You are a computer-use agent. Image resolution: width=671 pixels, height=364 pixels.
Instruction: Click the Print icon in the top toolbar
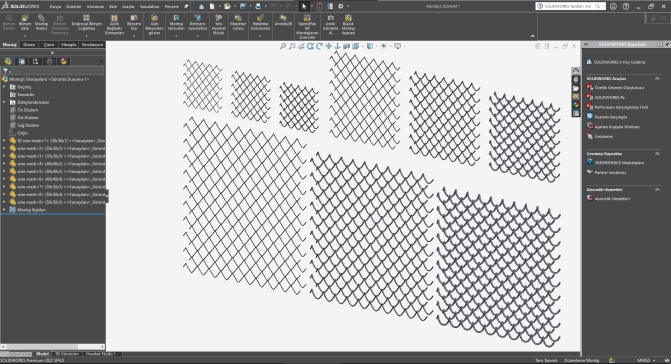[x=258, y=6]
